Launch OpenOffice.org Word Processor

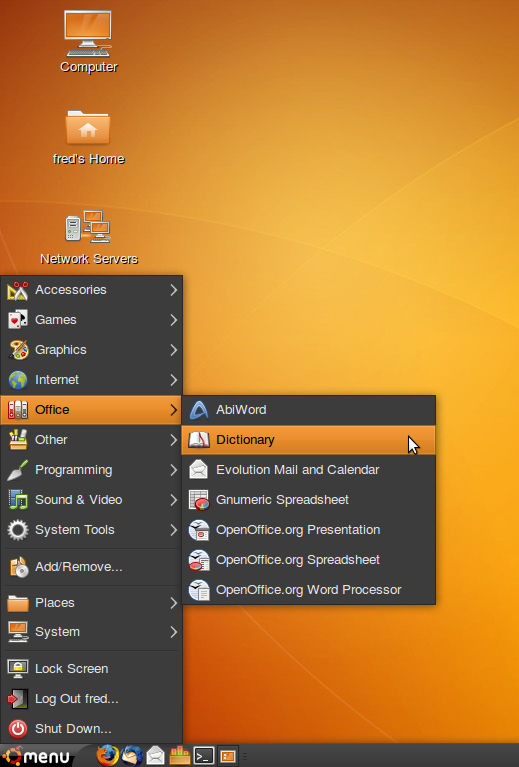(x=309, y=590)
